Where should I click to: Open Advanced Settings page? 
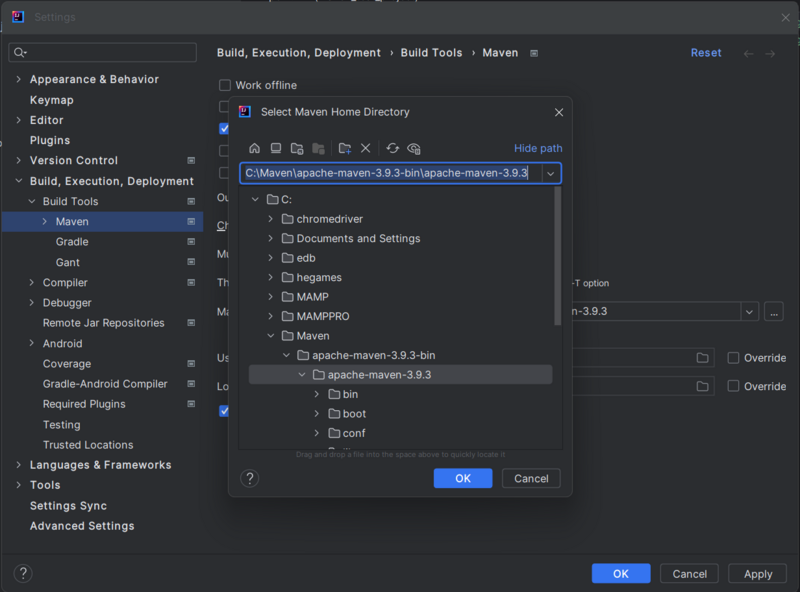pyautogui.click(x=82, y=526)
